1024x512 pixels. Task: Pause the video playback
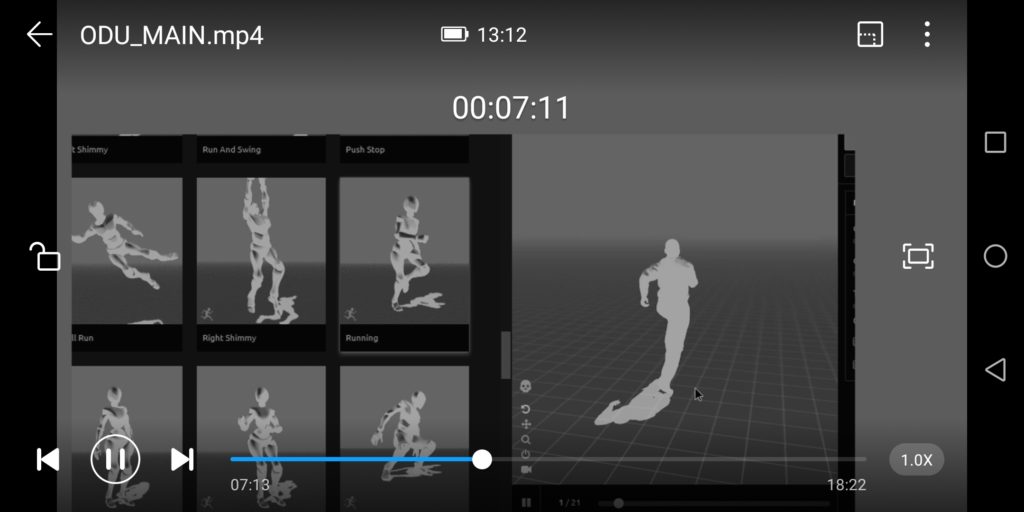click(115, 460)
